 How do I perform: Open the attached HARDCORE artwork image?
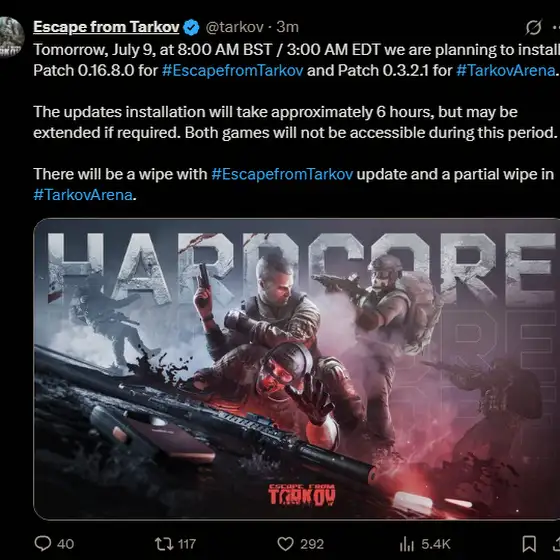[x=296, y=369]
